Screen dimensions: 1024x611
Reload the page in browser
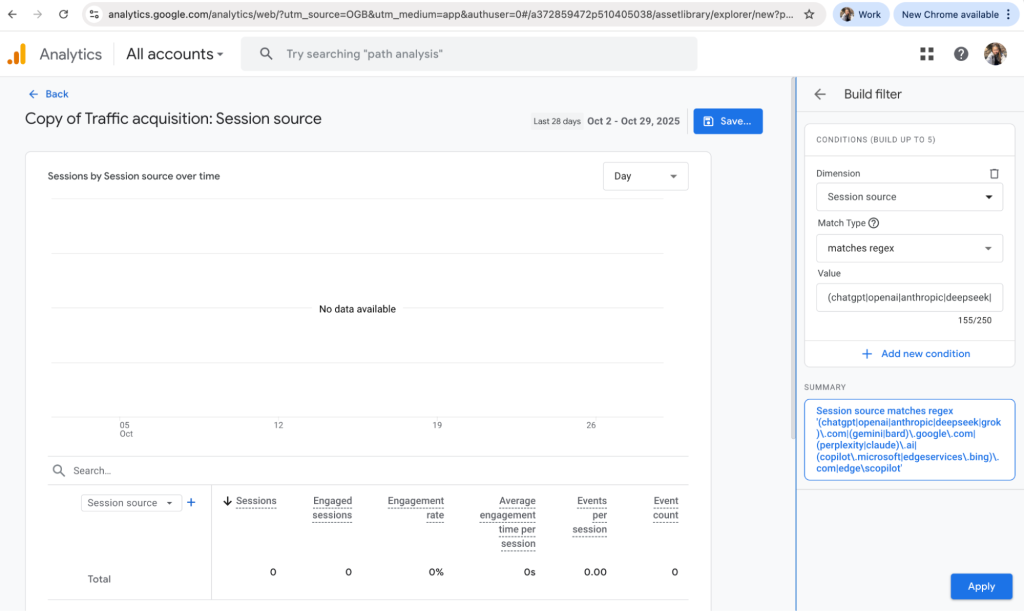(x=63, y=15)
